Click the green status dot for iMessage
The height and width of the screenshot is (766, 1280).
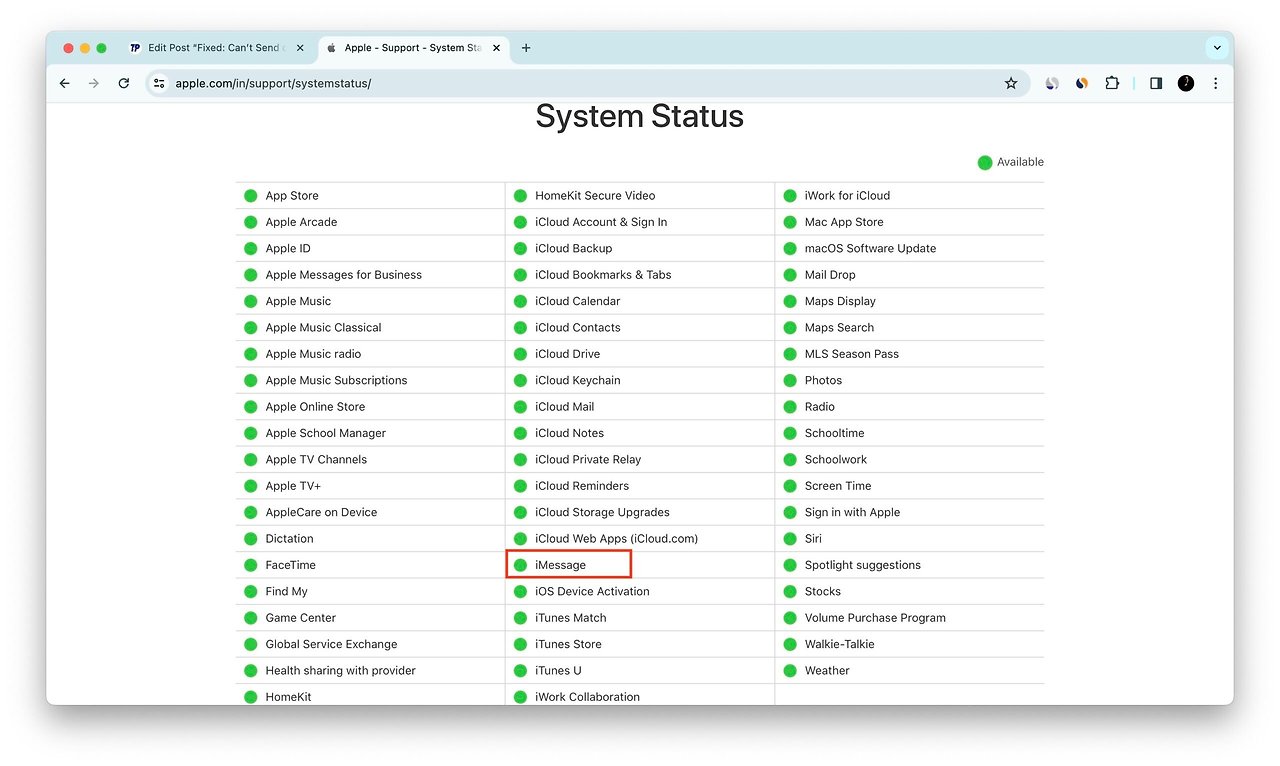tap(520, 565)
